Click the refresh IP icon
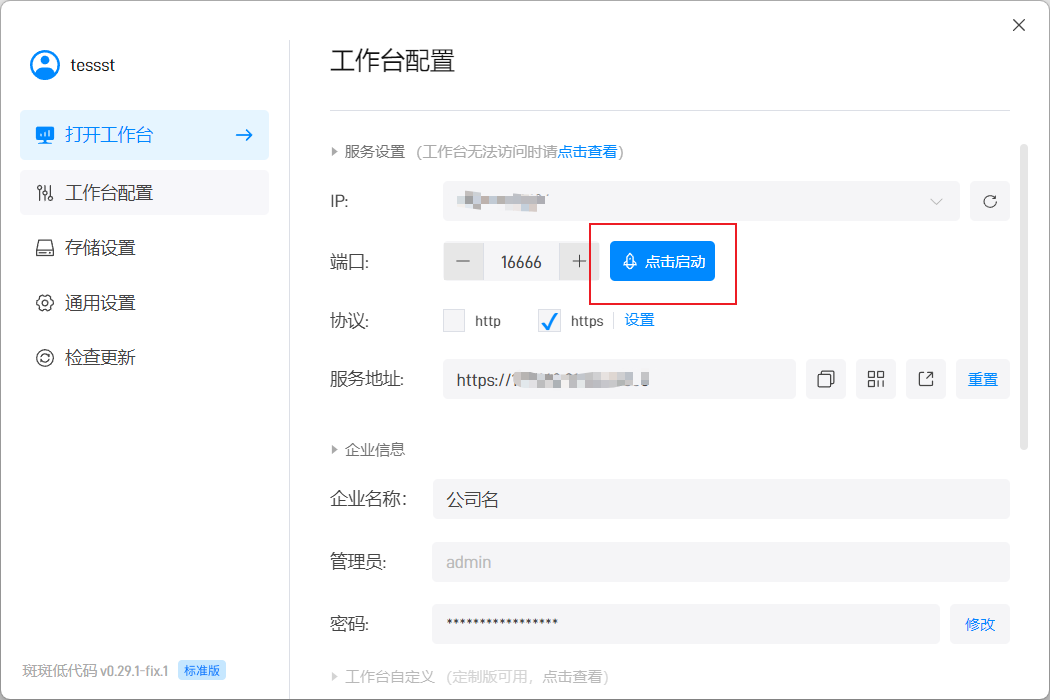This screenshot has width=1050, height=700. point(989,201)
